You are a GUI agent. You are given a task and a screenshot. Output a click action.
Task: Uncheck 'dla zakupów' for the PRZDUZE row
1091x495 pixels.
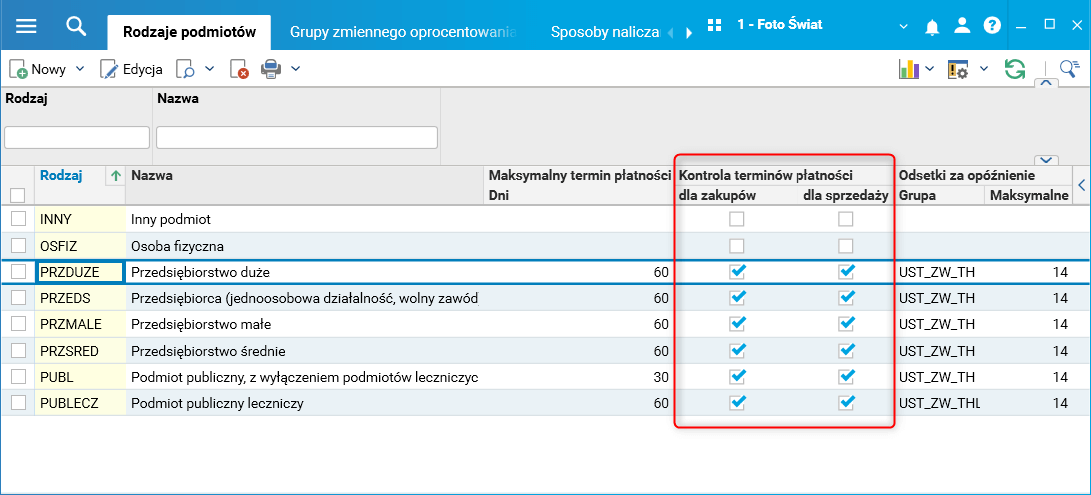[737, 271]
